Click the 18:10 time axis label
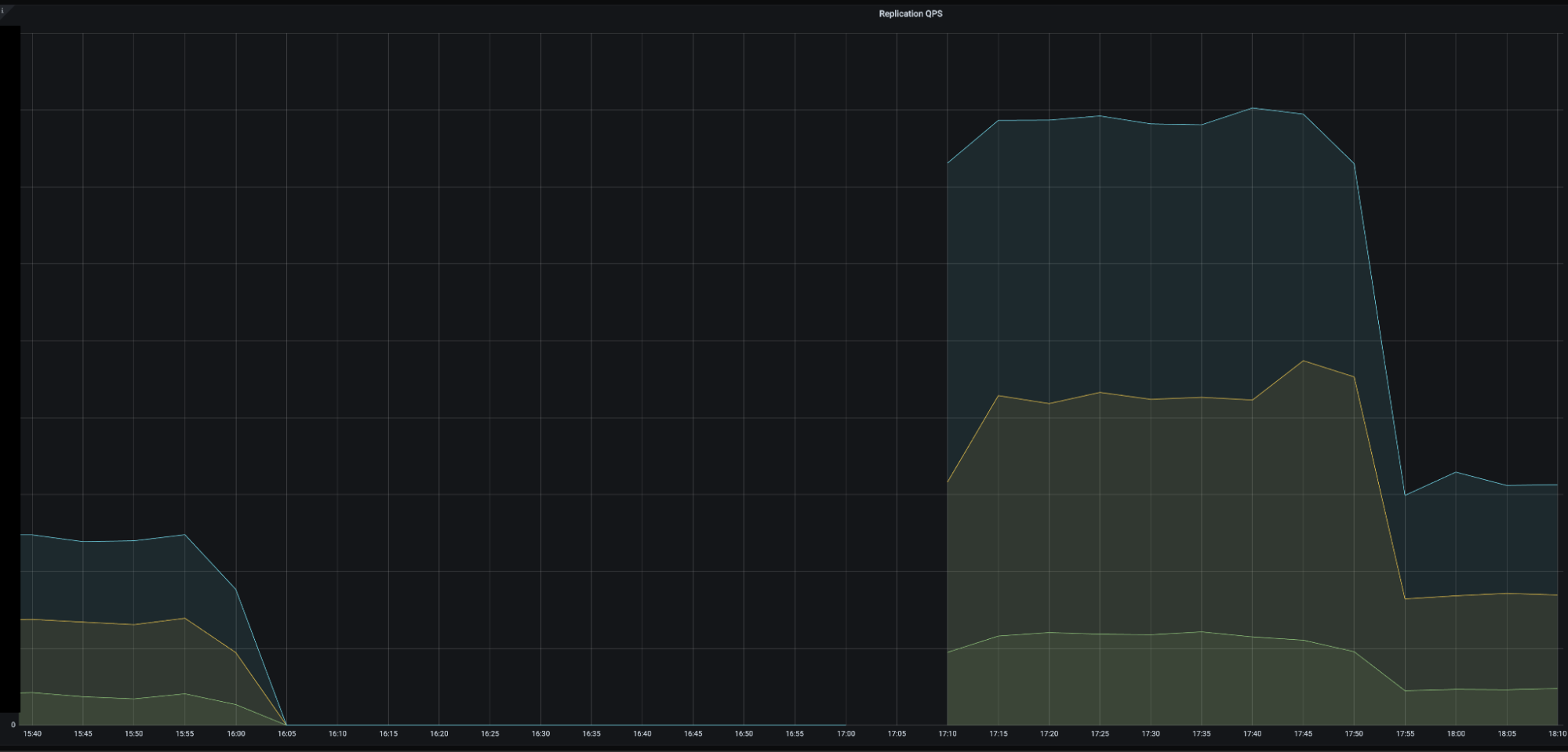The image size is (1568, 752). tap(1557, 734)
